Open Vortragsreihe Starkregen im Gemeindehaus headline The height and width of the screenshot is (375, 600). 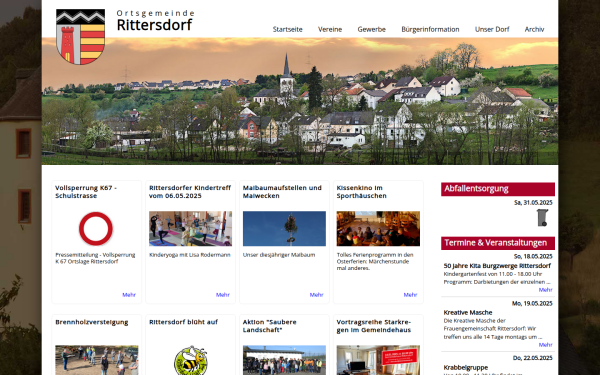coord(374,326)
